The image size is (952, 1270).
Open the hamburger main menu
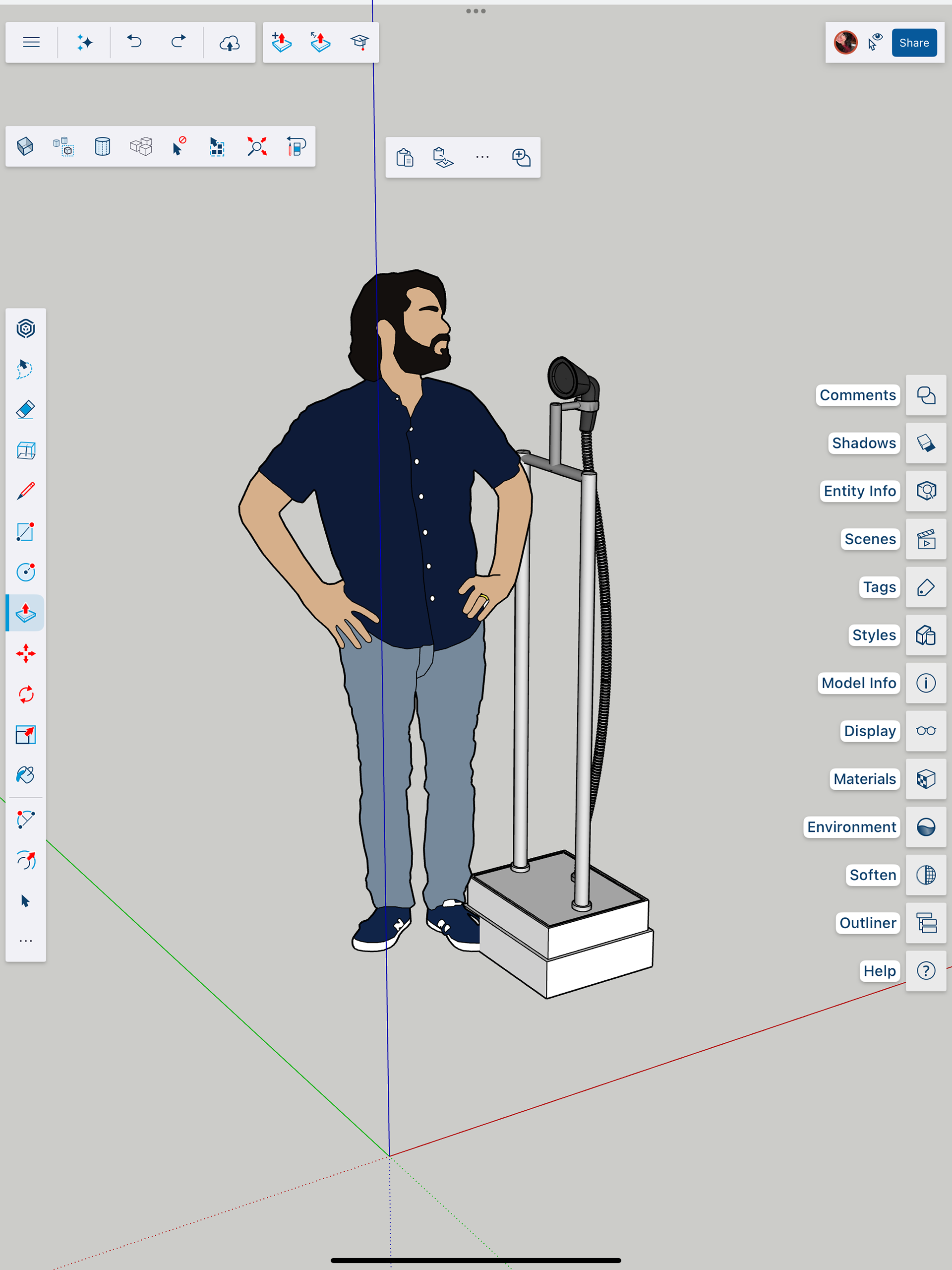(31, 43)
